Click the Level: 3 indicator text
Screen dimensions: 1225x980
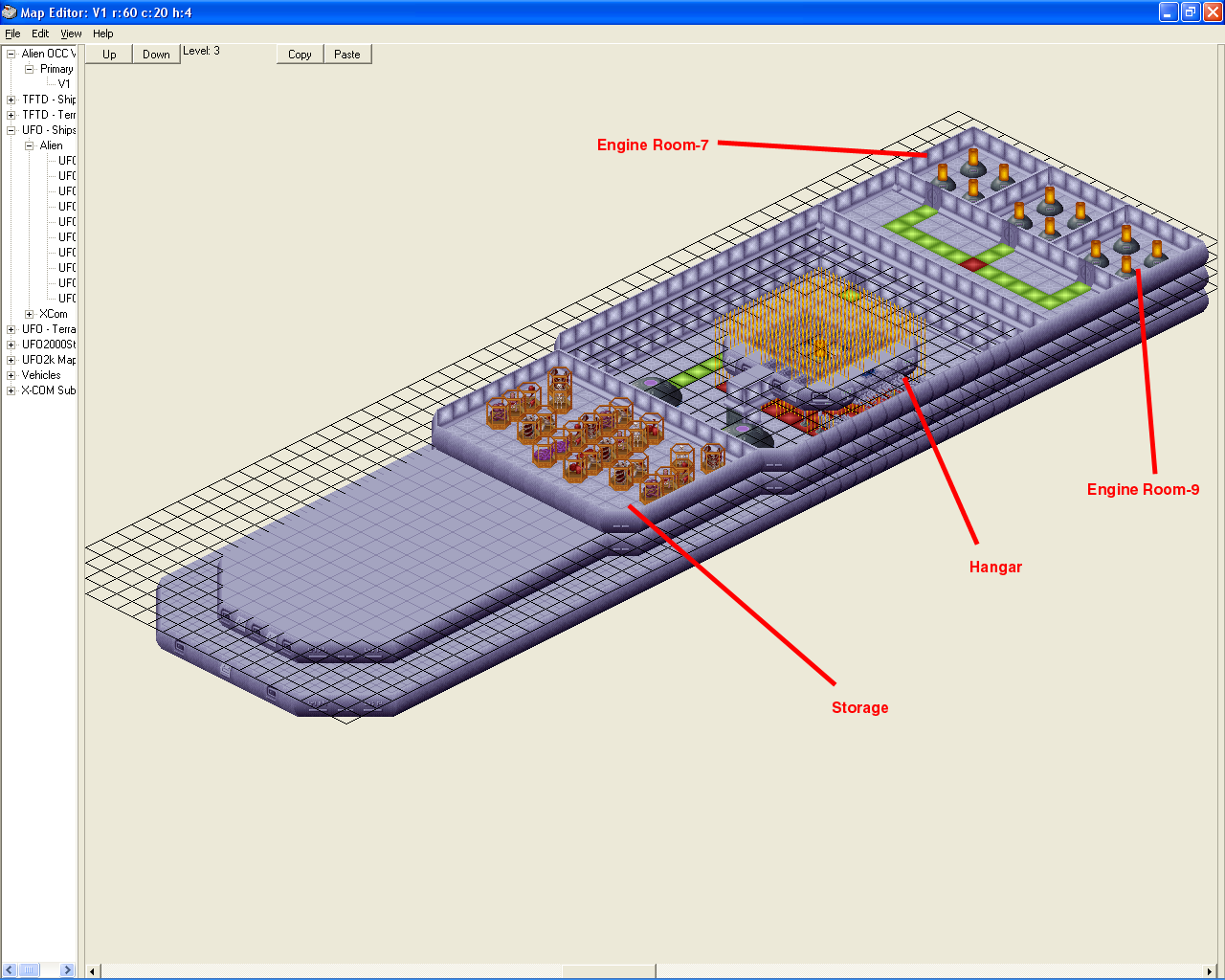[201, 51]
